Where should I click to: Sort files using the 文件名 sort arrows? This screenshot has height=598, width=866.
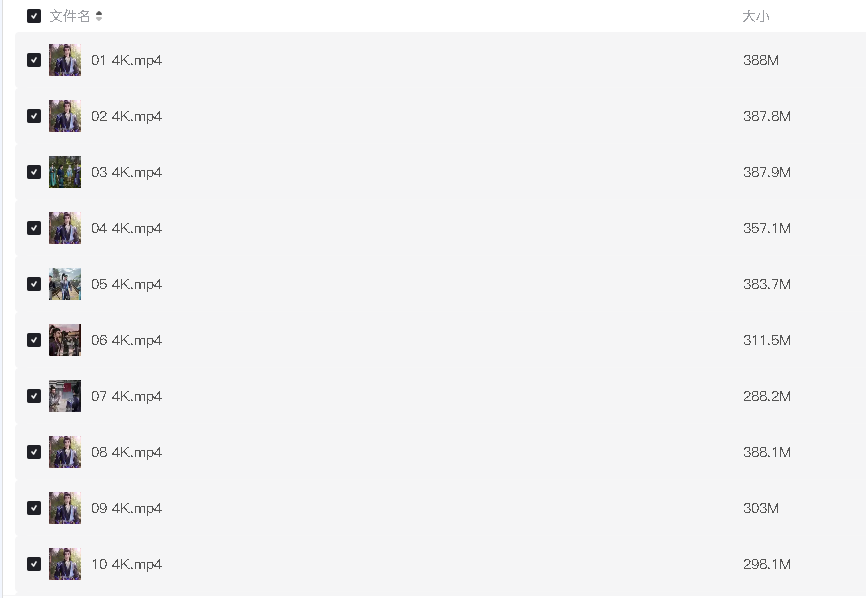99,16
